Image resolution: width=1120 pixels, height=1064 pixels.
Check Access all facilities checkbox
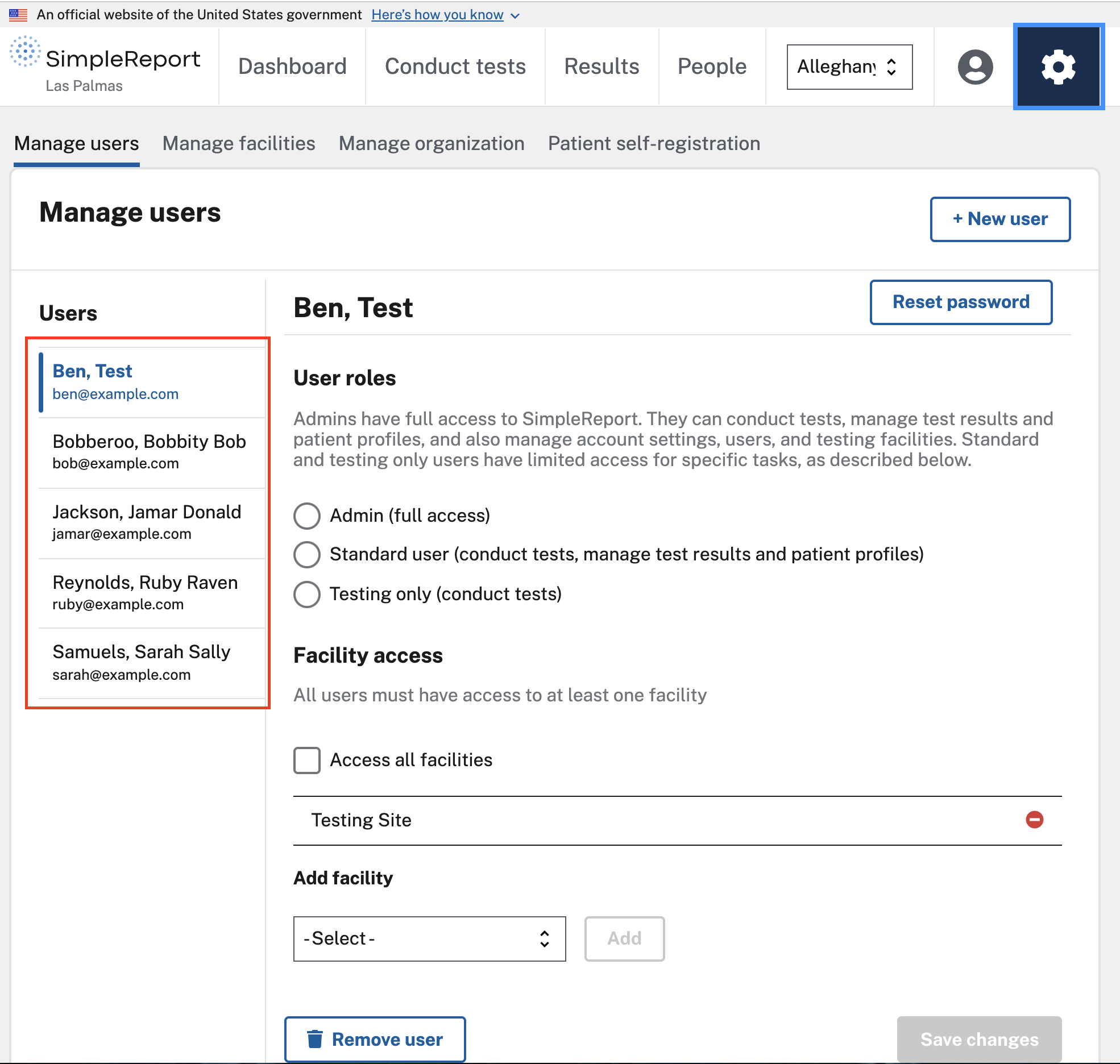point(307,760)
